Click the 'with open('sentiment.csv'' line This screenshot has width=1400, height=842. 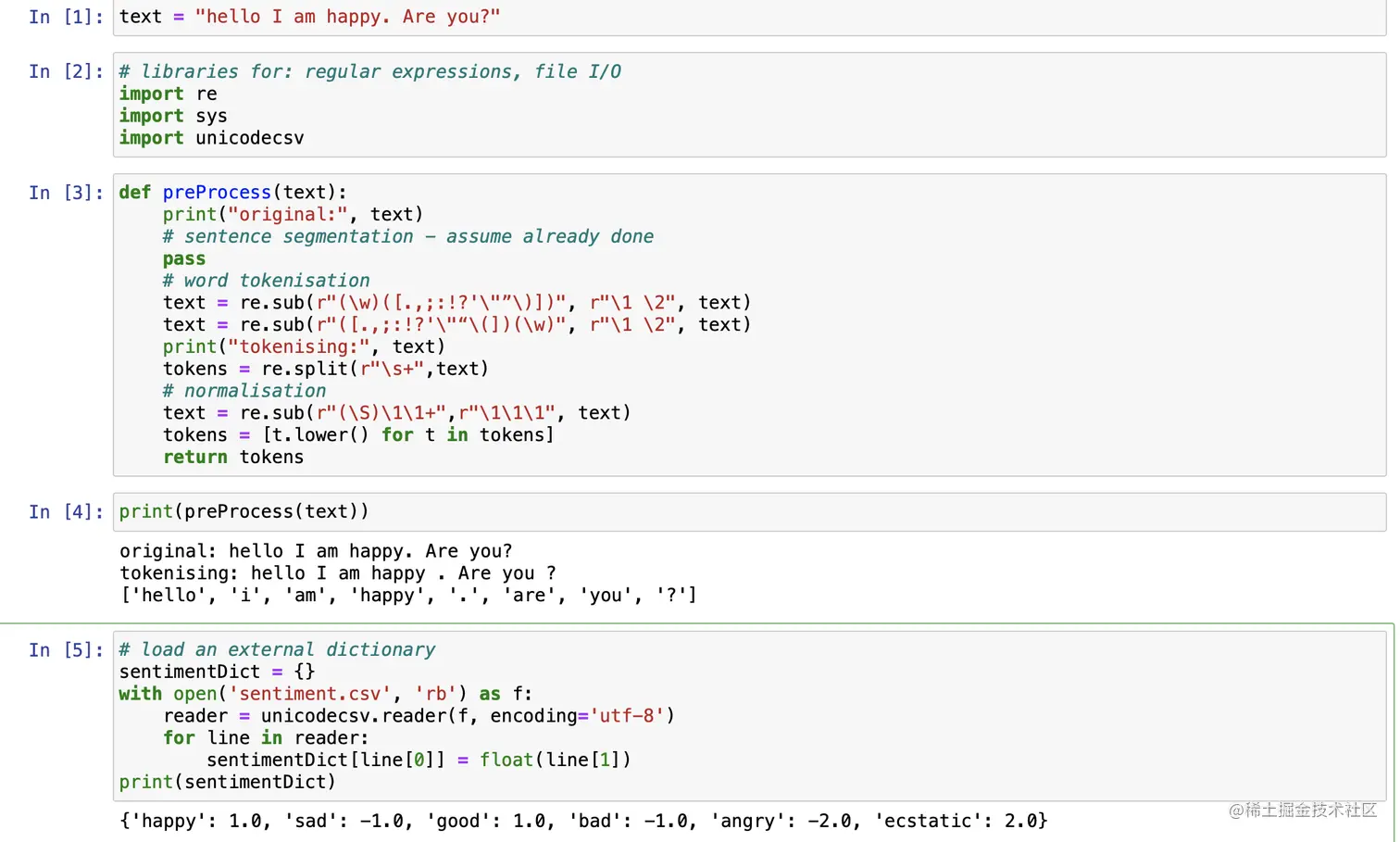point(325,694)
